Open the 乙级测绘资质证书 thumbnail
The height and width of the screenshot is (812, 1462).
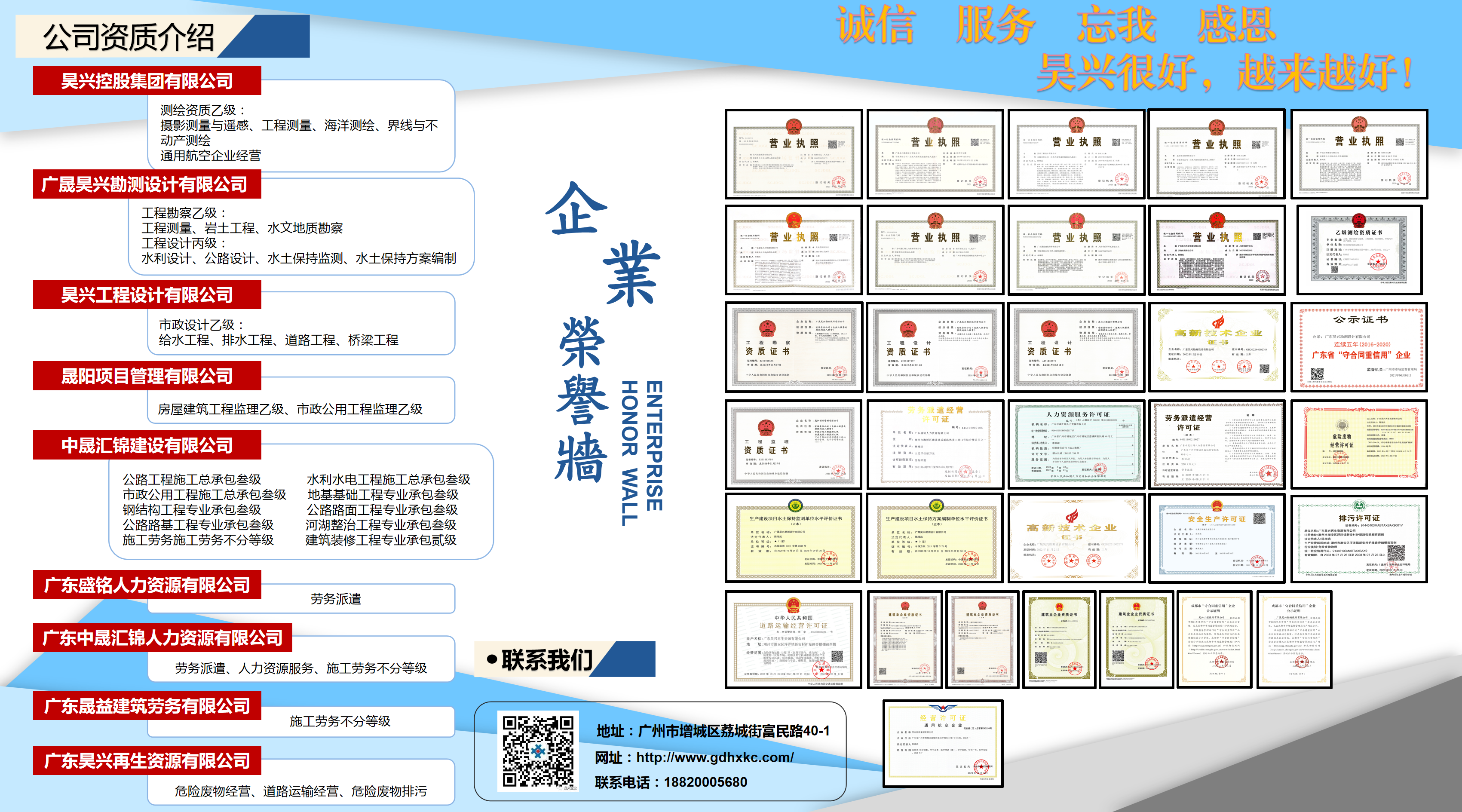[x=1359, y=250]
